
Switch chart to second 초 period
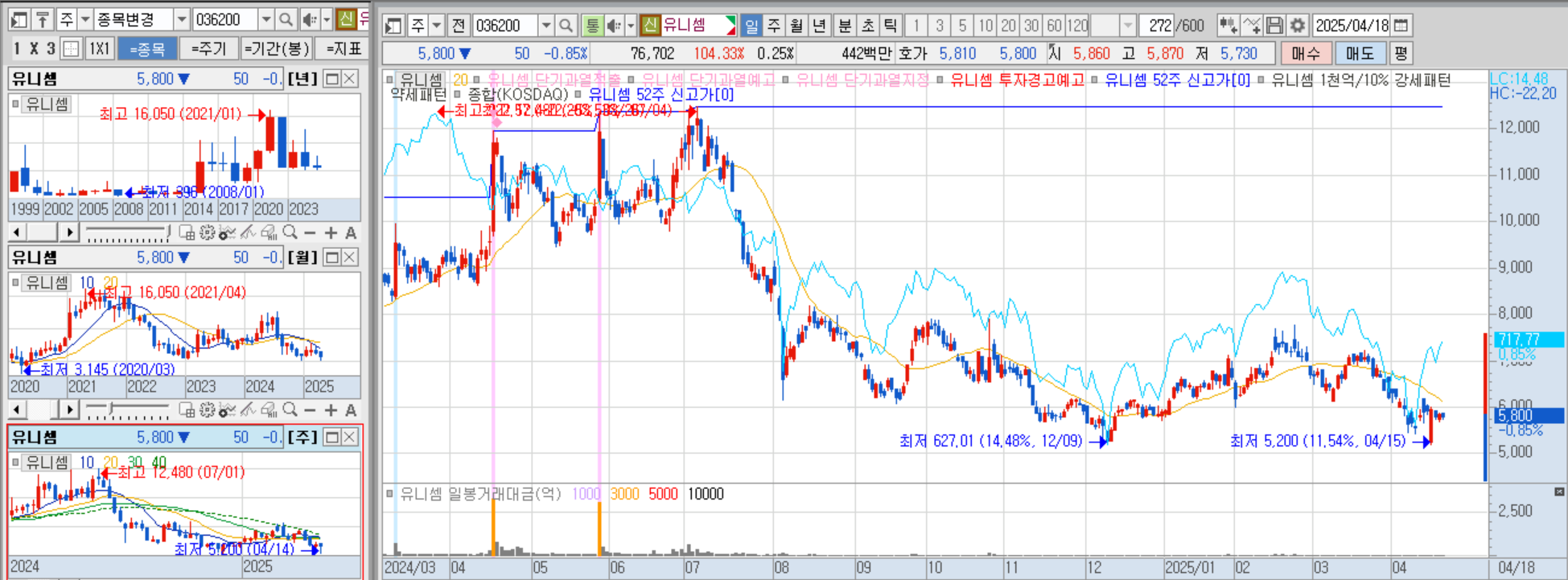point(867,26)
